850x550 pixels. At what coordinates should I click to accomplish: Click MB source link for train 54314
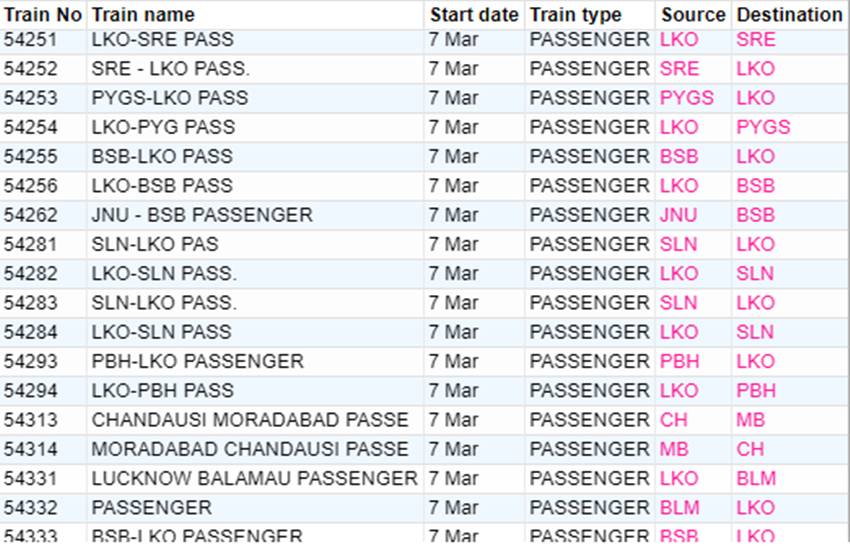[x=675, y=449]
